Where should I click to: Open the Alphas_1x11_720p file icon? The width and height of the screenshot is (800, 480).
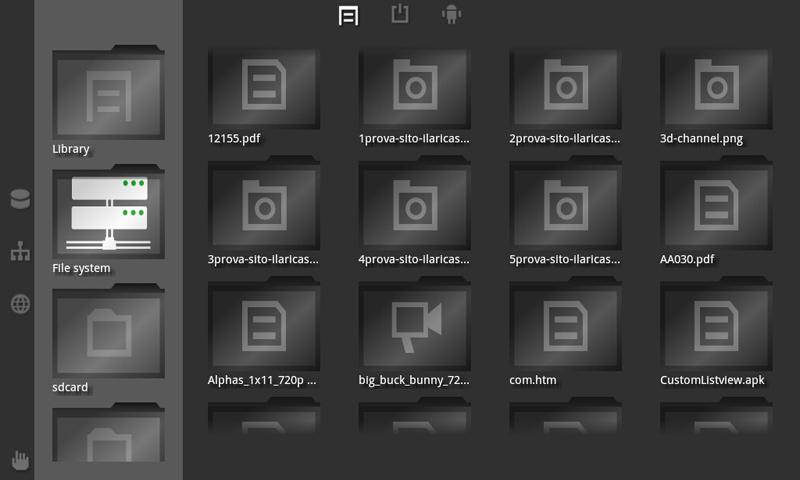click(x=264, y=327)
